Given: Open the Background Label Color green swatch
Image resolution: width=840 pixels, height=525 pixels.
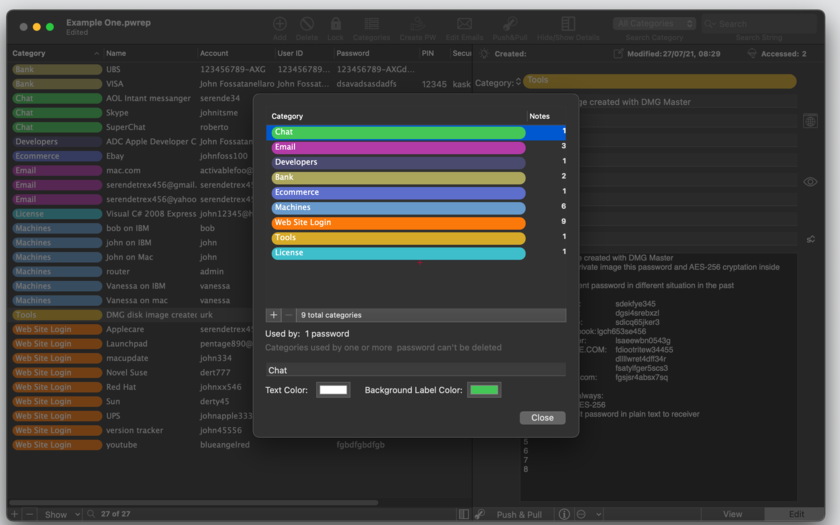Looking at the screenshot, I should 484,390.
